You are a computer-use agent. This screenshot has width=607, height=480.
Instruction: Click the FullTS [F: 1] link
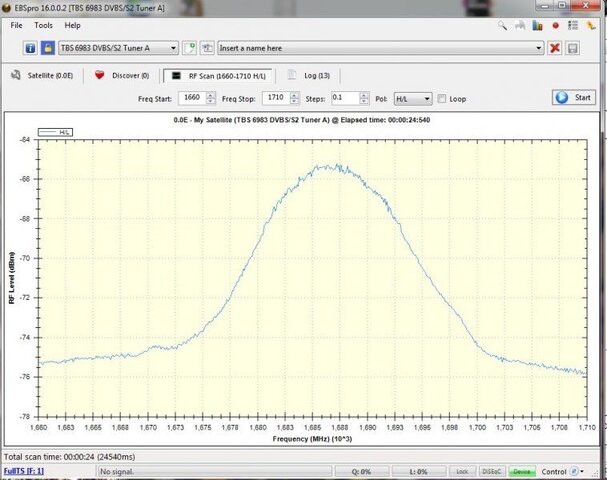point(24,471)
